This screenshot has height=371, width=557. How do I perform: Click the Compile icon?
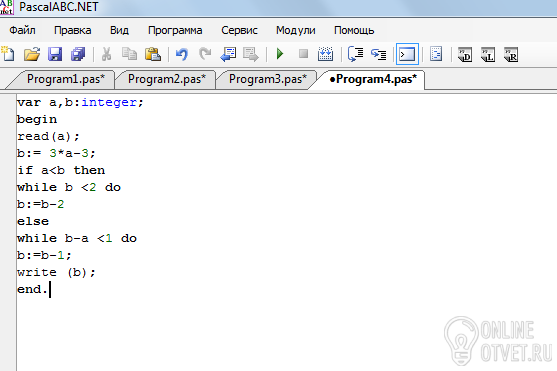tap(325, 54)
